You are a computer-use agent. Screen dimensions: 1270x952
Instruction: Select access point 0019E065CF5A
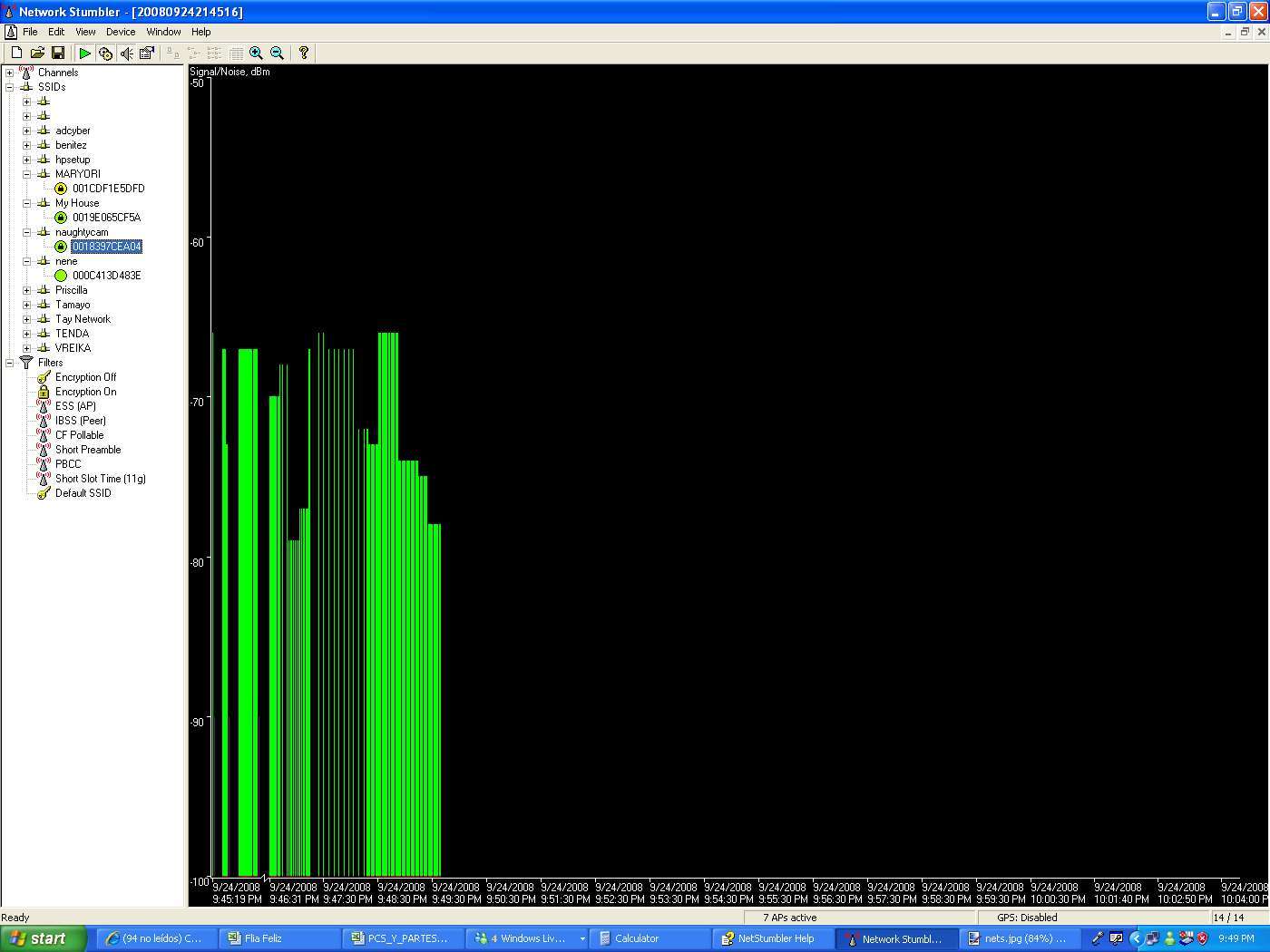click(106, 218)
